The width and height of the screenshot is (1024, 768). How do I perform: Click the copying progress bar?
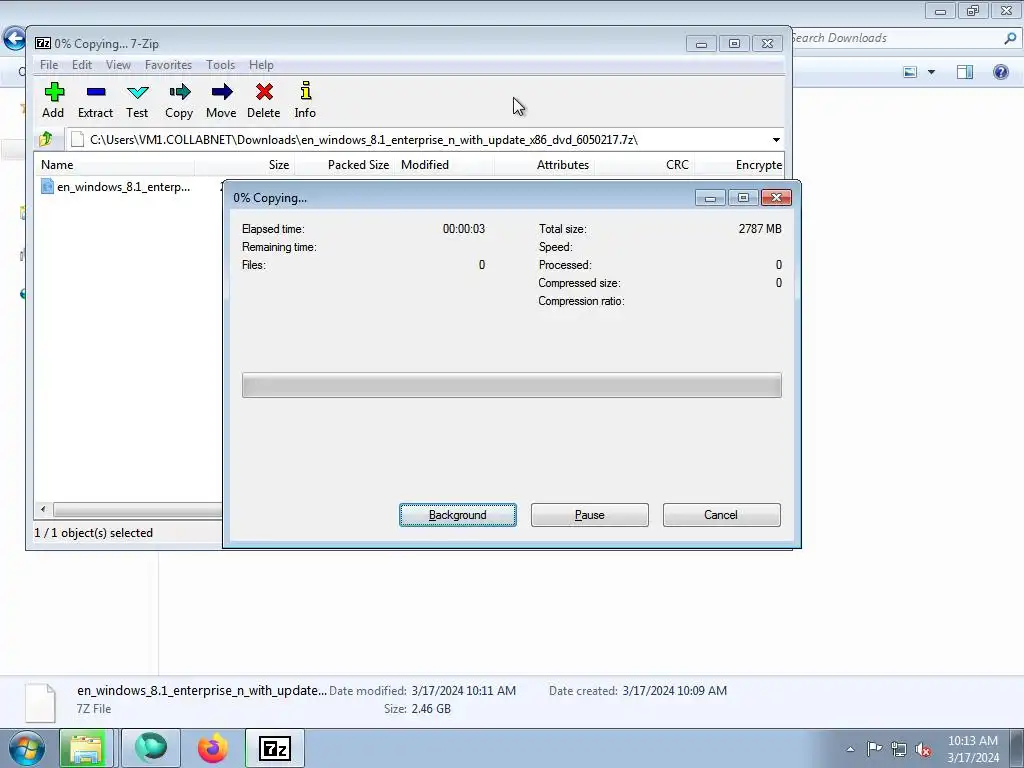pos(511,385)
